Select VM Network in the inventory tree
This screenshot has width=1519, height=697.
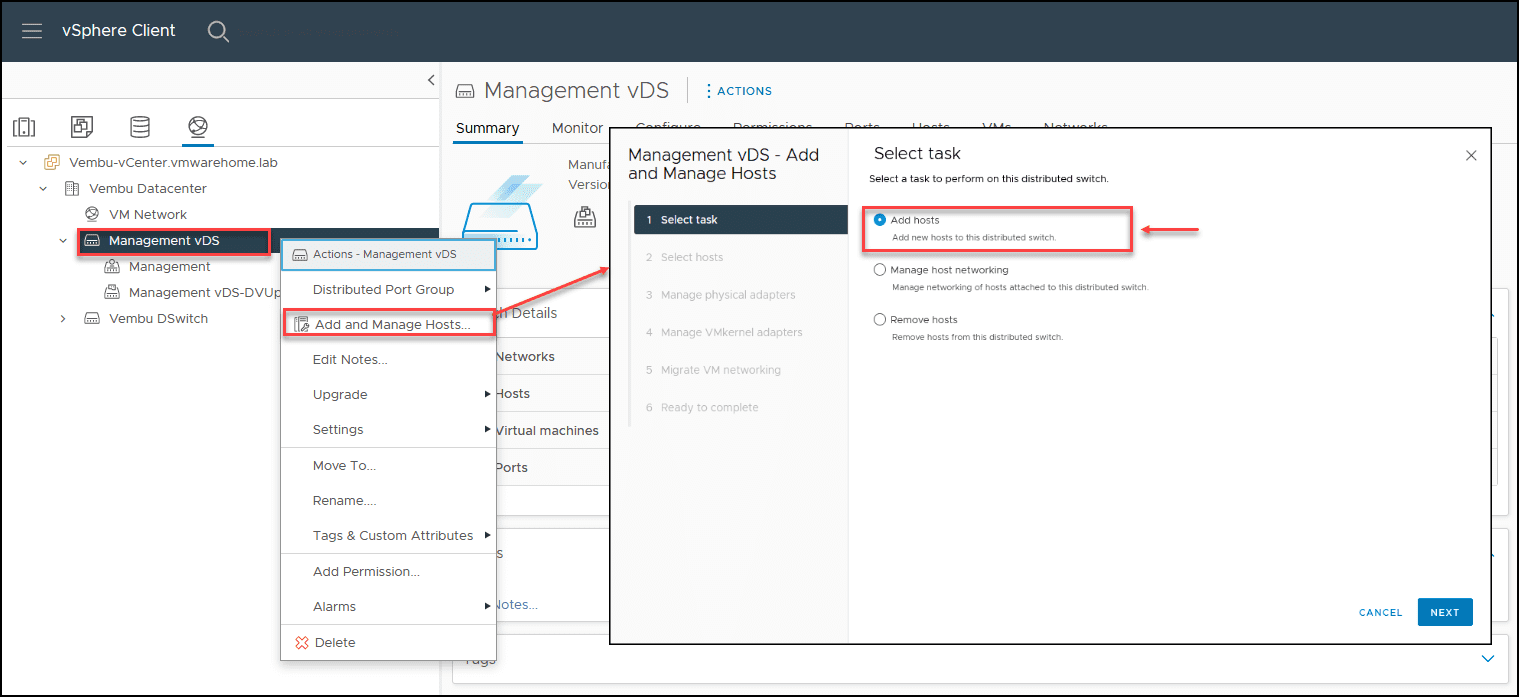pos(148,214)
